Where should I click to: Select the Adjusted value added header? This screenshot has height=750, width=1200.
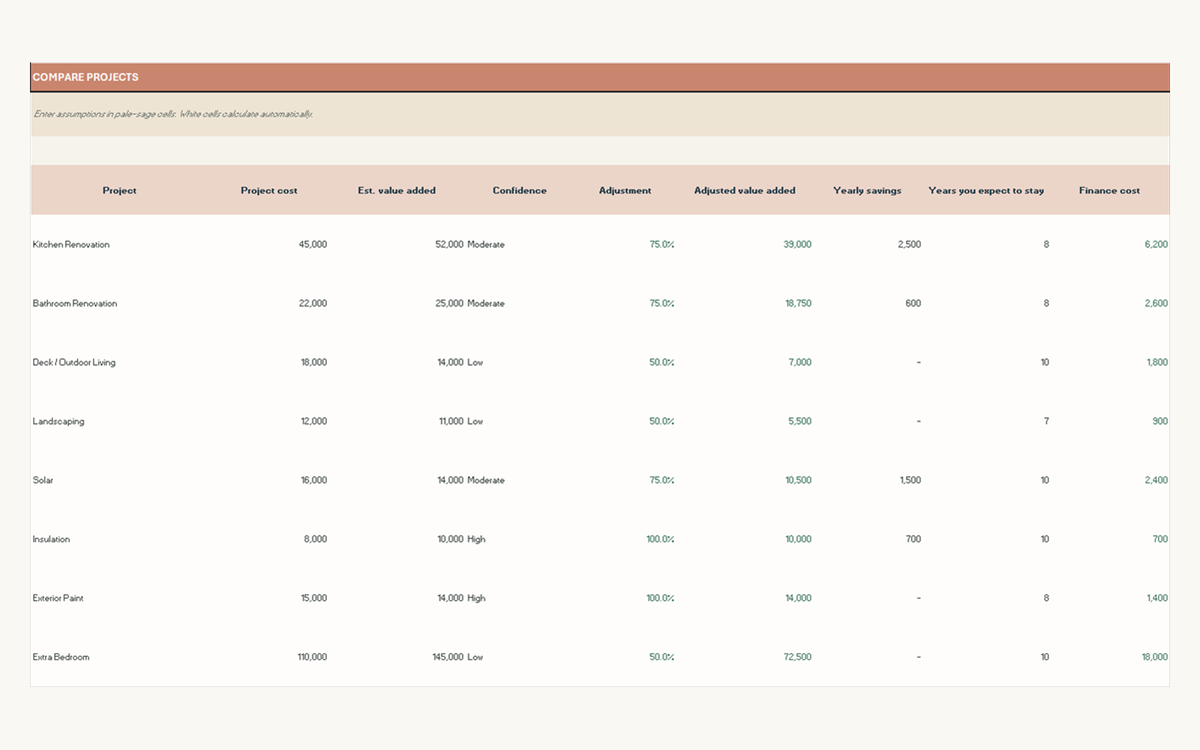click(x=745, y=190)
